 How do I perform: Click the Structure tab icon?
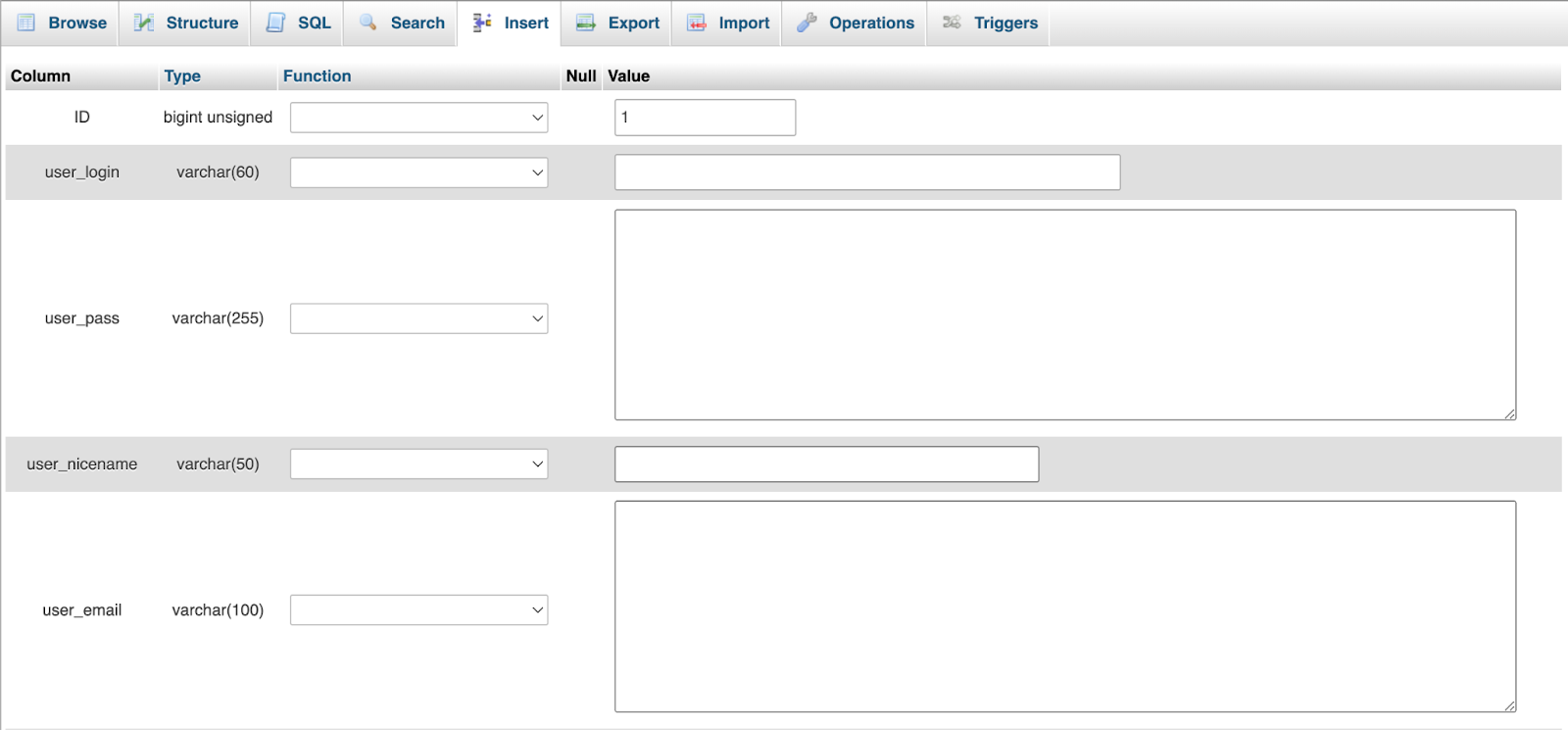click(x=144, y=23)
